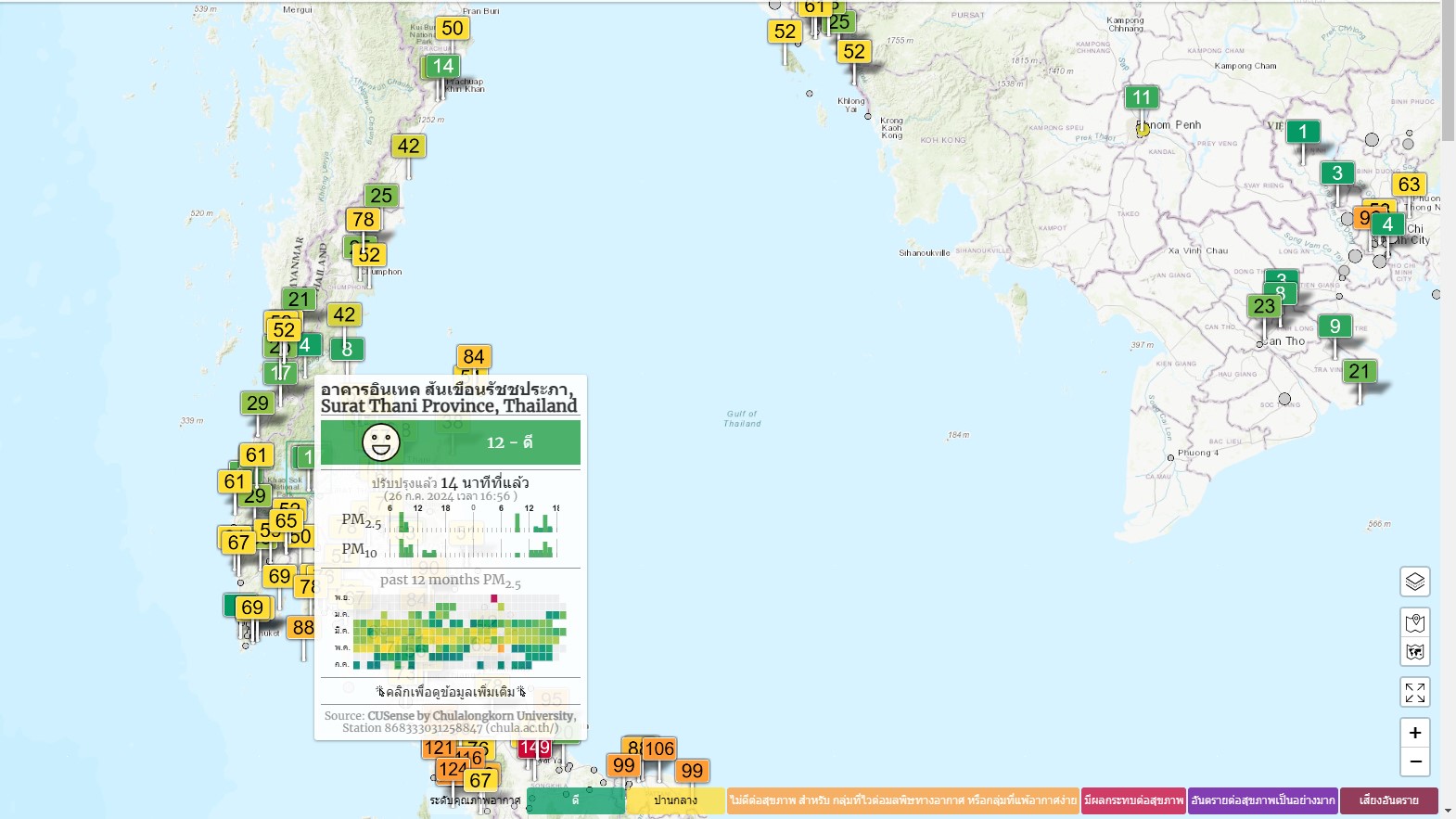This screenshot has height=819, width=1456.
Task: Click the map pin location icon
Action: pos(1414,622)
